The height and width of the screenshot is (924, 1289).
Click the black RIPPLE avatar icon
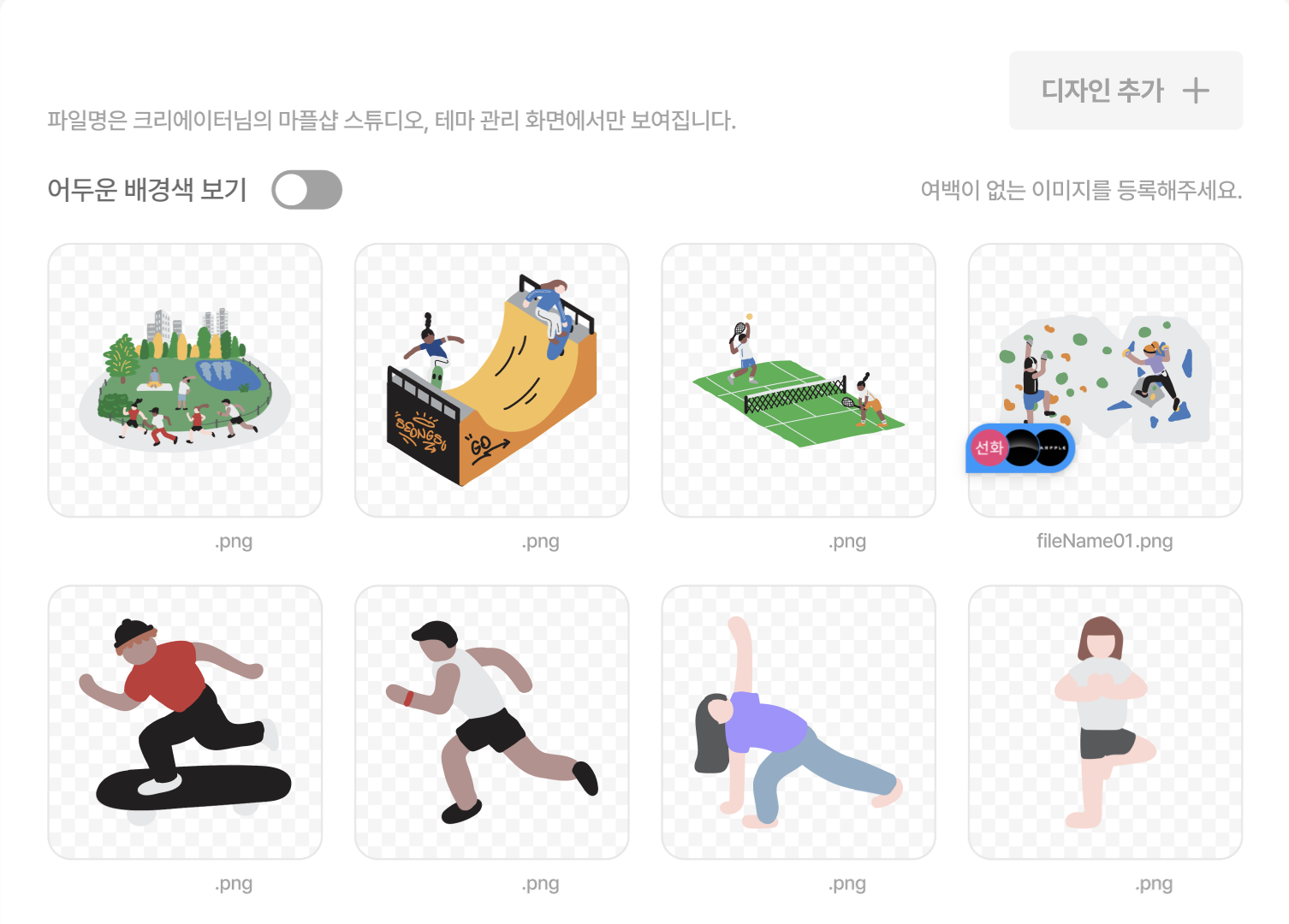click(1052, 447)
